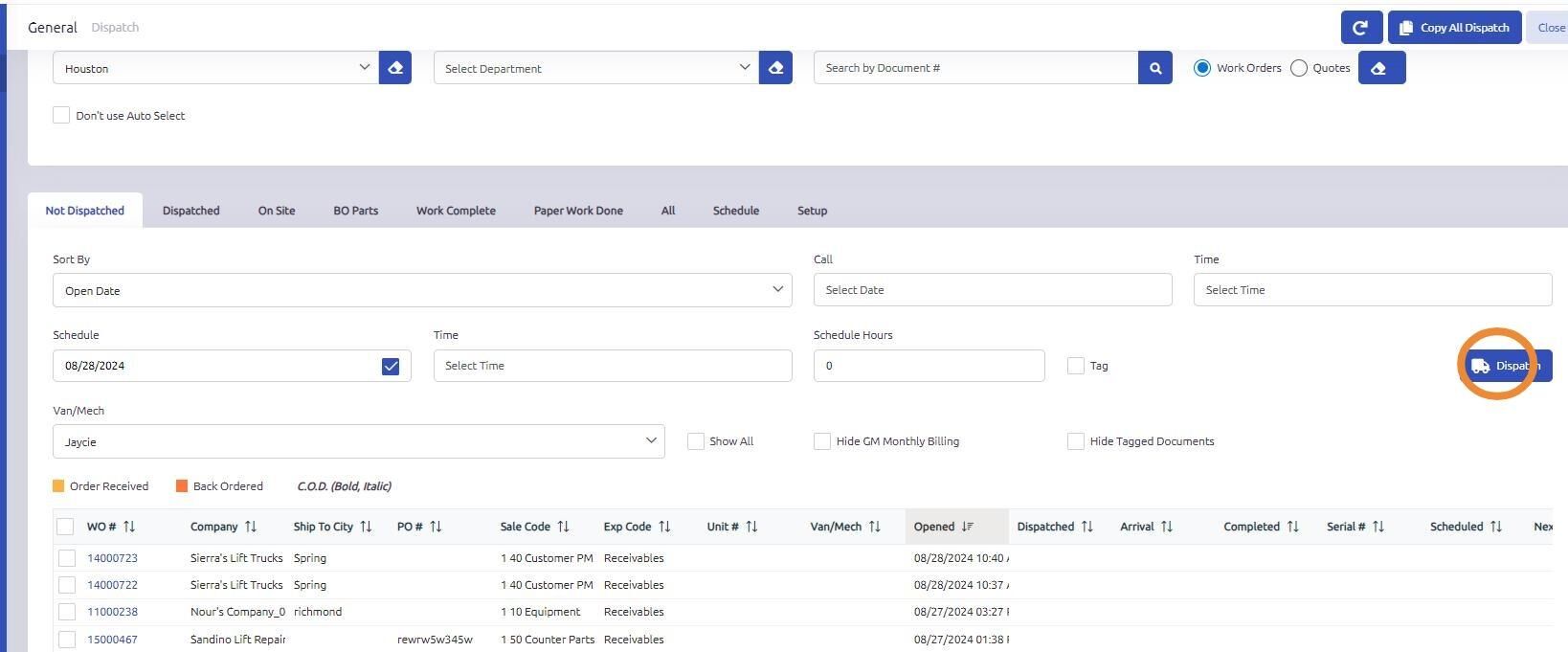Click the refresh icon button

coord(1360,28)
